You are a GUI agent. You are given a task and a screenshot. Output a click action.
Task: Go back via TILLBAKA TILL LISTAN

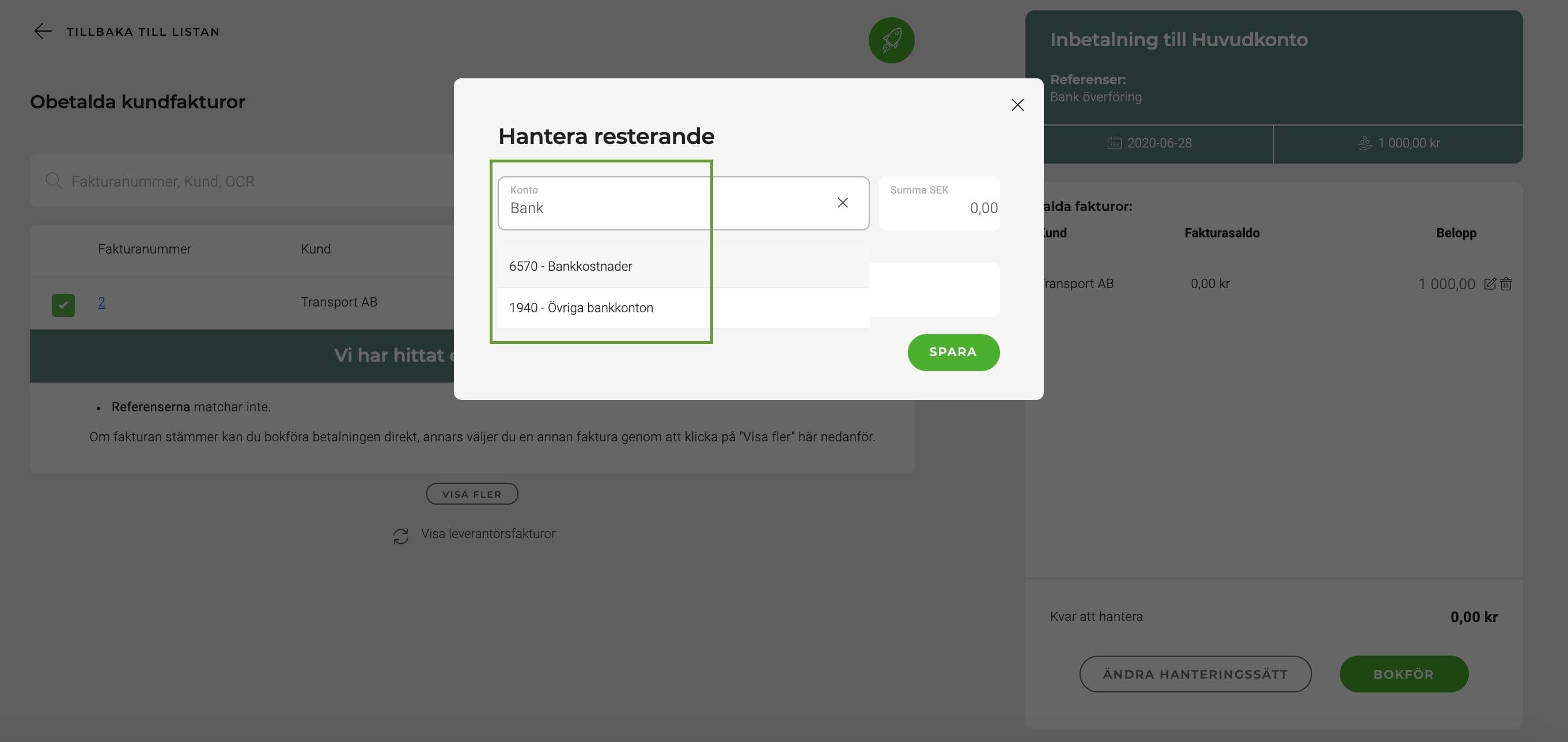coord(143,32)
